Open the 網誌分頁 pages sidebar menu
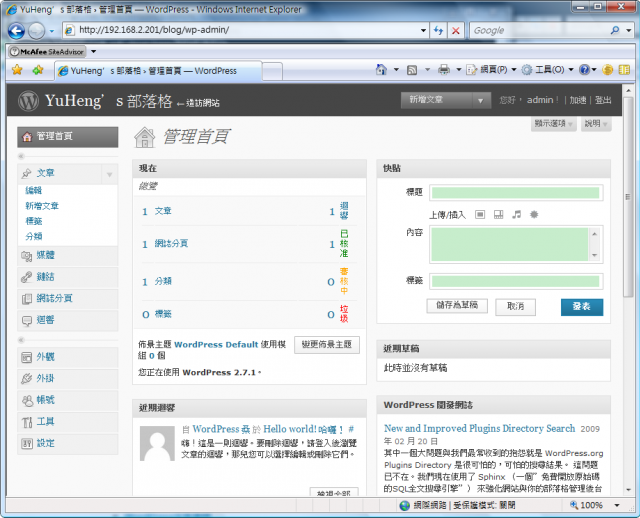Image resolution: width=640 pixels, height=518 pixels. point(68,299)
